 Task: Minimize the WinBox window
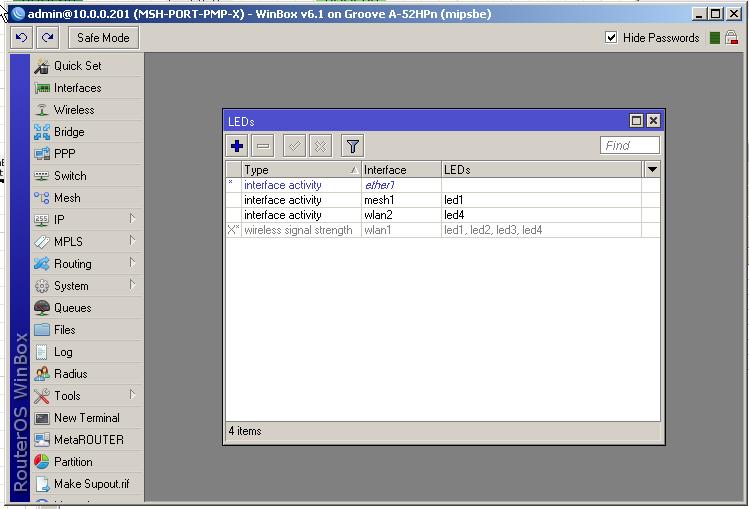[699, 14]
